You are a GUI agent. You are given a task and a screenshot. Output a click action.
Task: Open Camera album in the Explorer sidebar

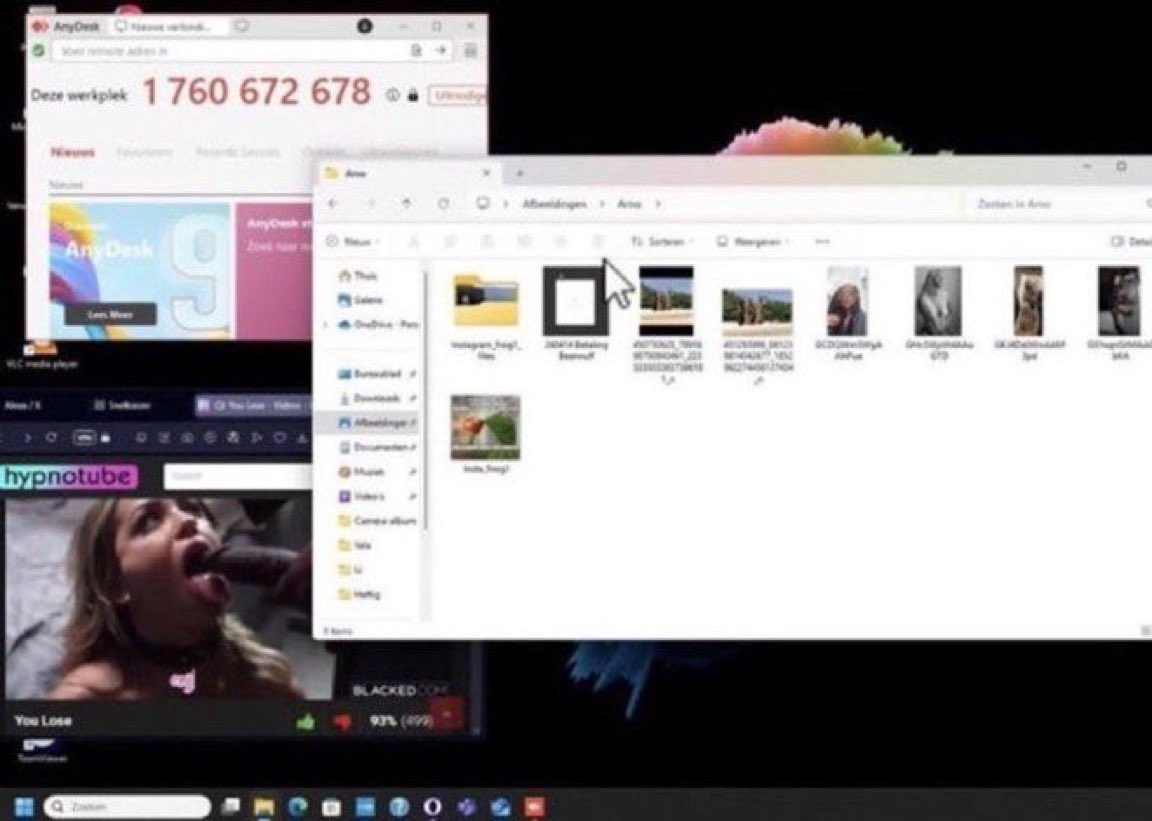coord(377,520)
